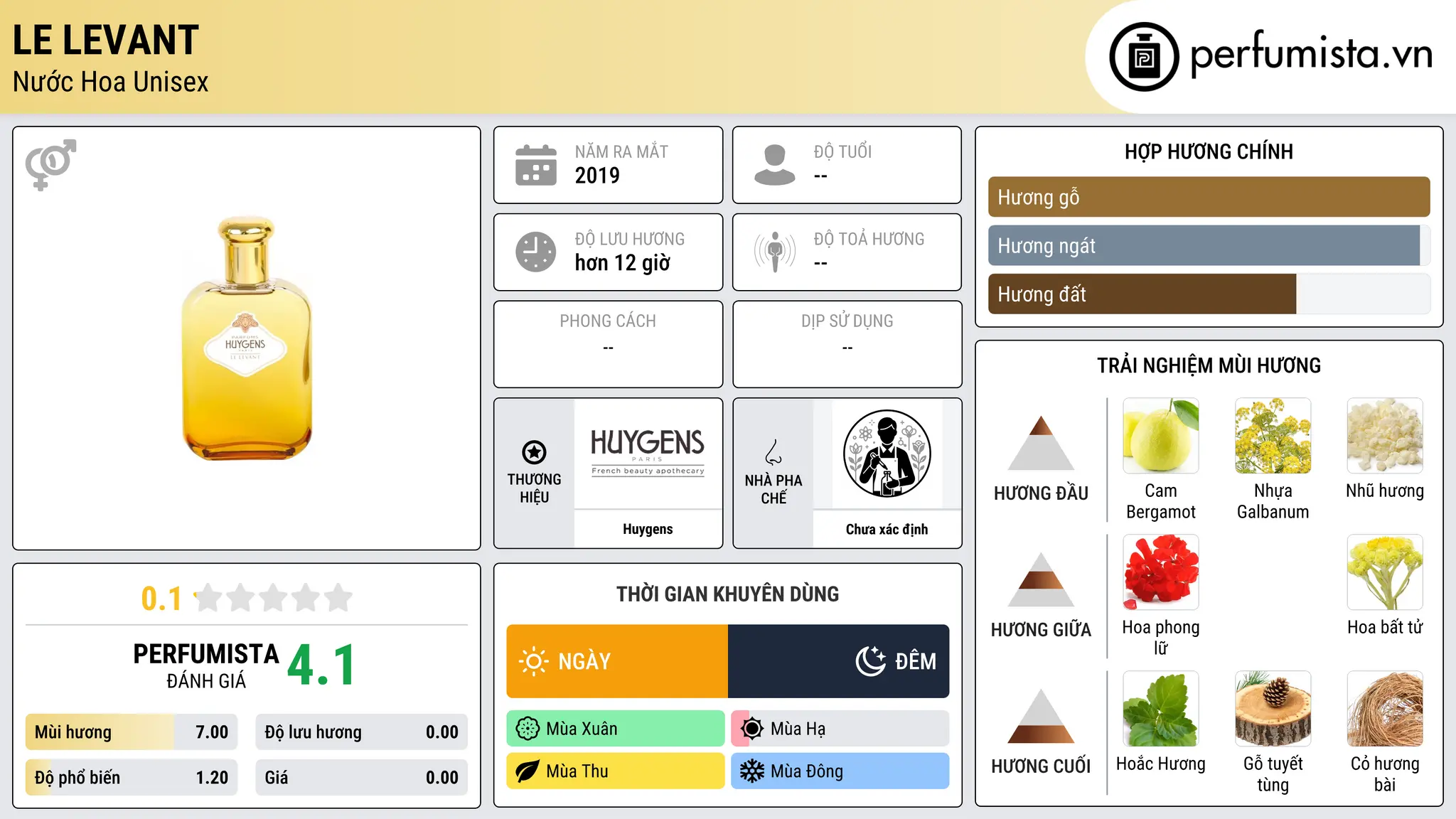The height and width of the screenshot is (819, 1456).
Task: Click the Perfumista rating 4.1 score
Action: (321, 665)
